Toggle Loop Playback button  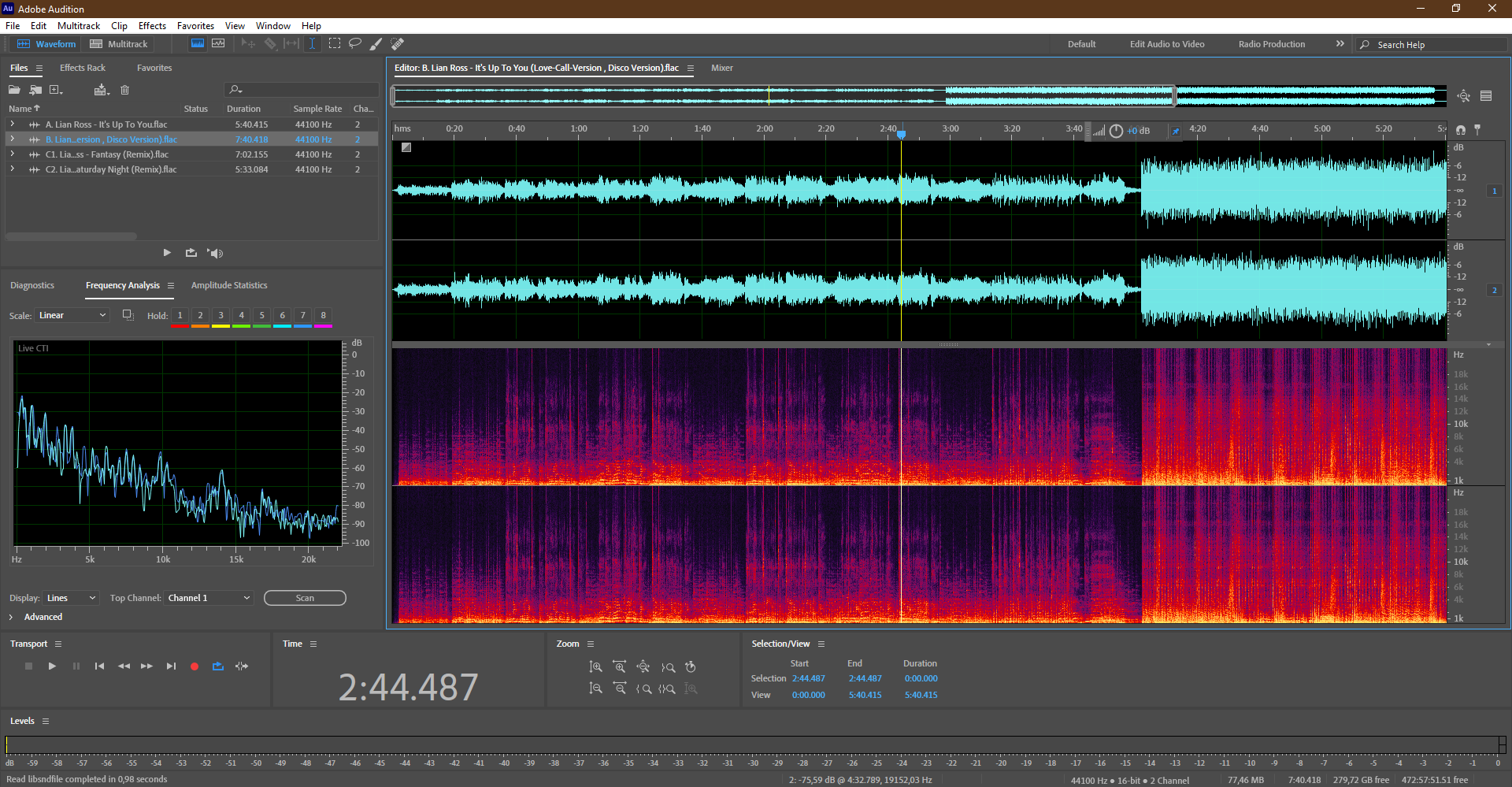pyautogui.click(x=218, y=666)
